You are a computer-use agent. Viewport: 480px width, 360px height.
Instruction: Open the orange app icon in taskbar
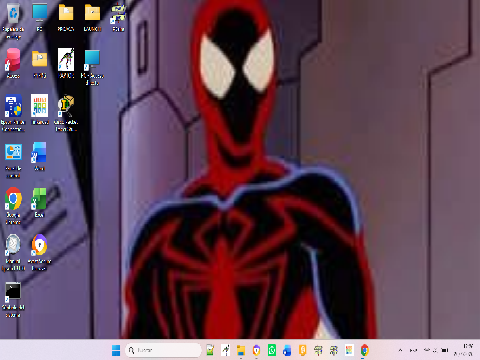coord(303,350)
